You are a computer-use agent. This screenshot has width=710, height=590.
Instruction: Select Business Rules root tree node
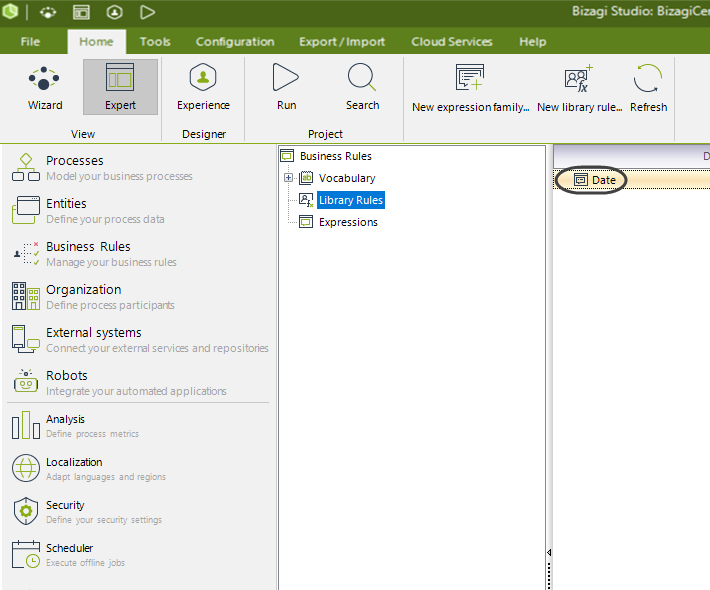[x=336, y=156]
